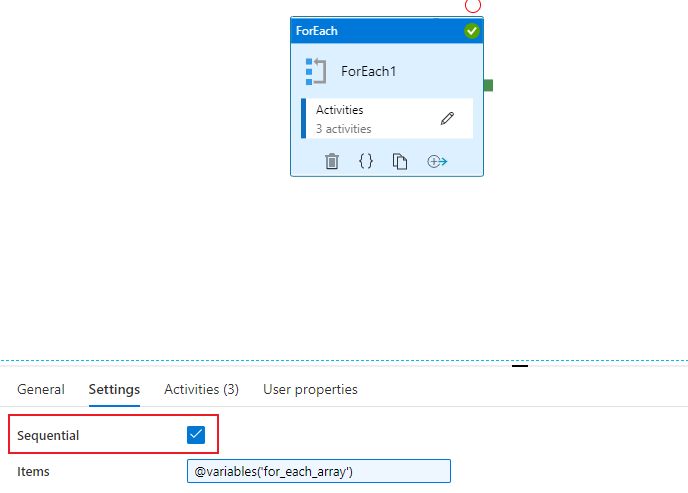688x493 pixels.
Task: Edit activities with the pencil icon
Action: (x=447, y=118)
